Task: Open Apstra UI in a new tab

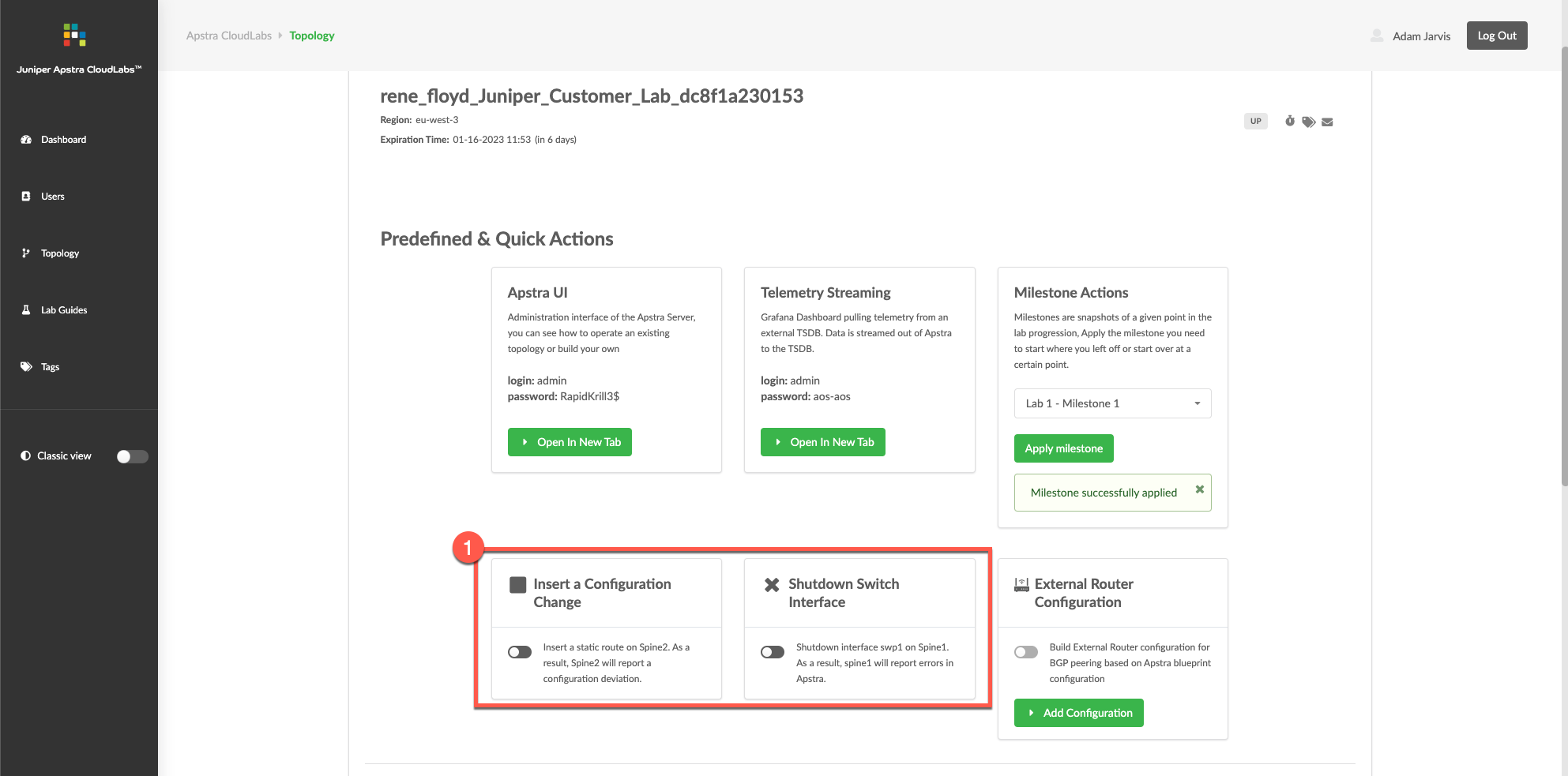Action: [570, 441]
